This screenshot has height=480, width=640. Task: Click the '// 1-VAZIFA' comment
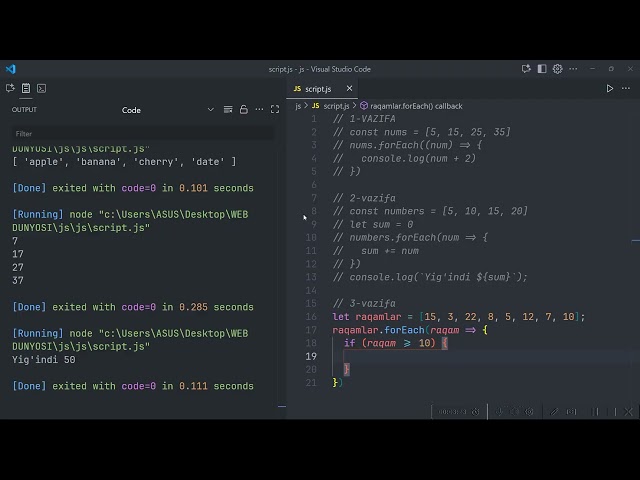pos(364,119)
